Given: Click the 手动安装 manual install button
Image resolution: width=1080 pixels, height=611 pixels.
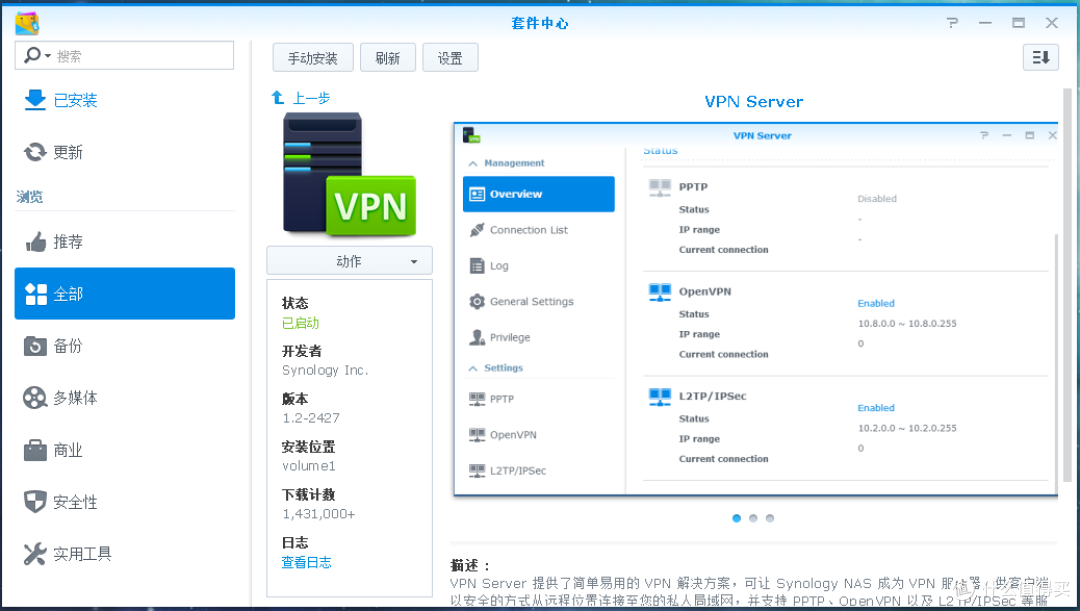Looking at the screenshot, I should (x=313, y=58).
